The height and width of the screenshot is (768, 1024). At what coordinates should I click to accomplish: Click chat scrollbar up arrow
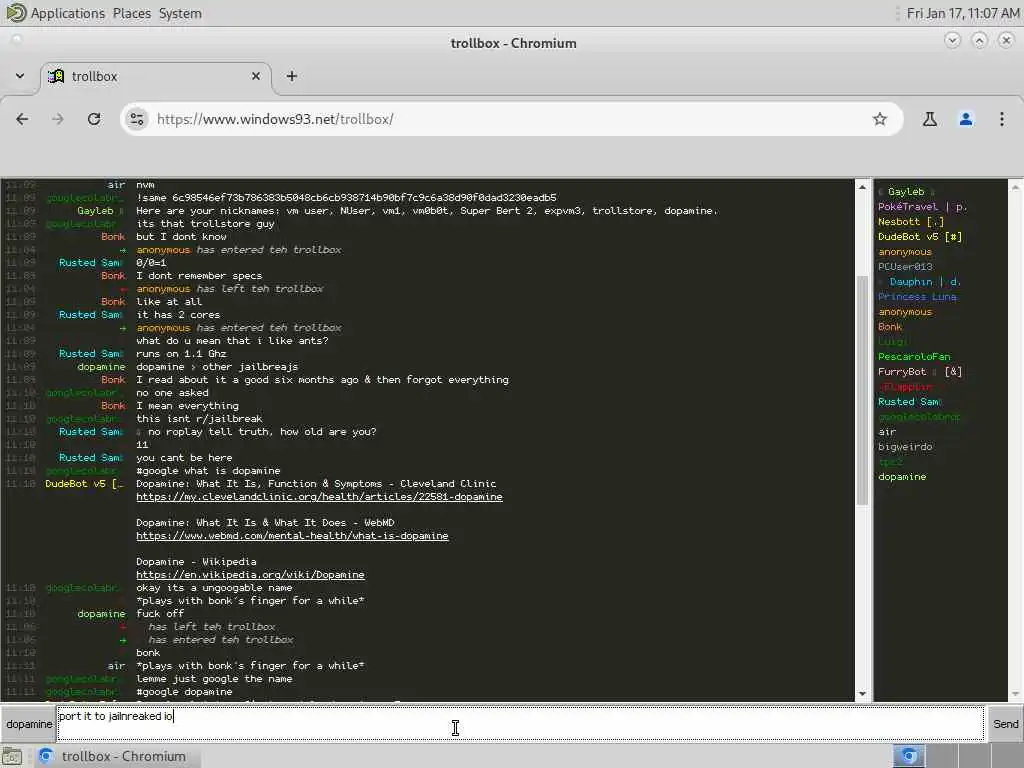(862, 187)
